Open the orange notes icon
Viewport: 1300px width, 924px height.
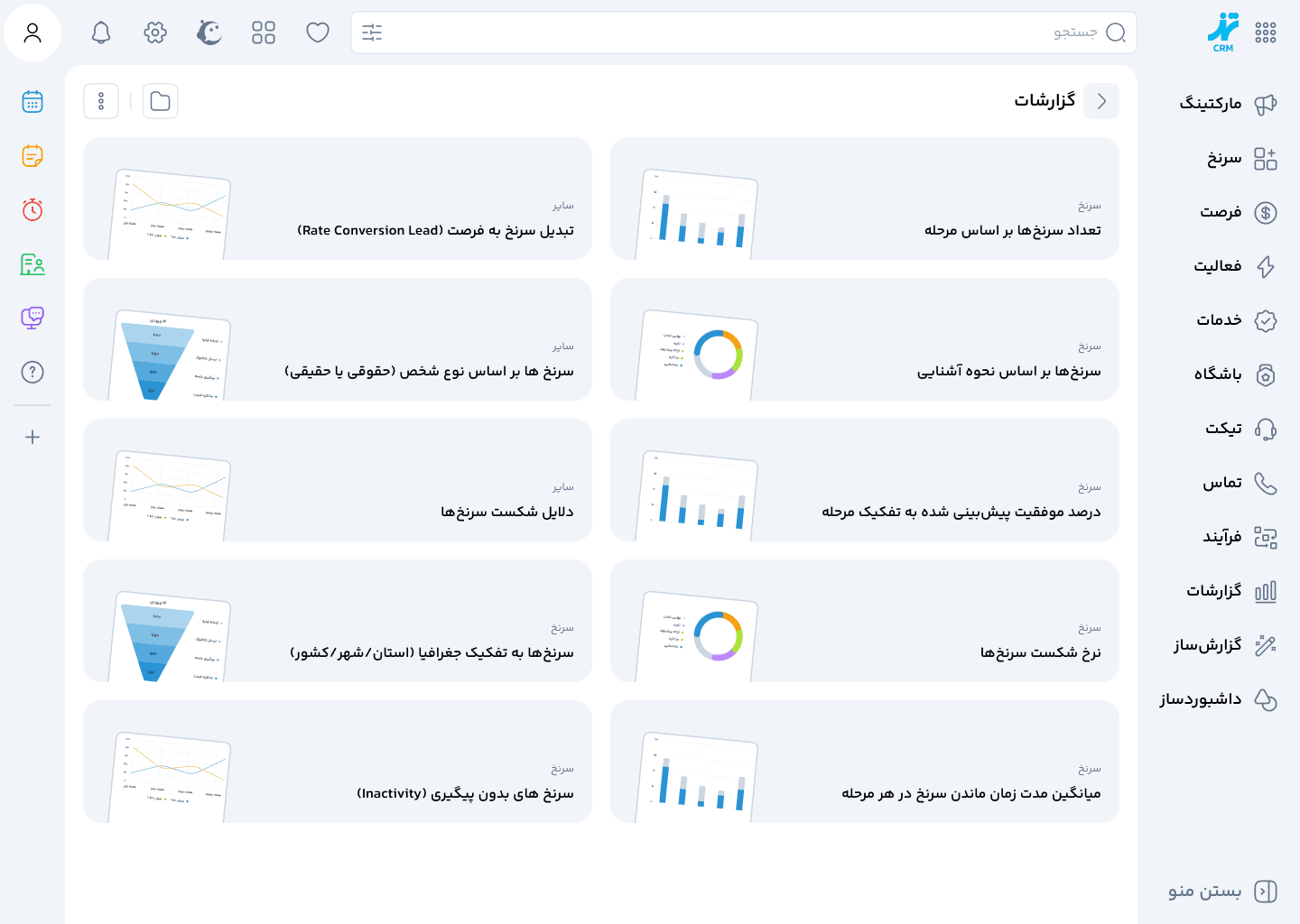point(32,156)
